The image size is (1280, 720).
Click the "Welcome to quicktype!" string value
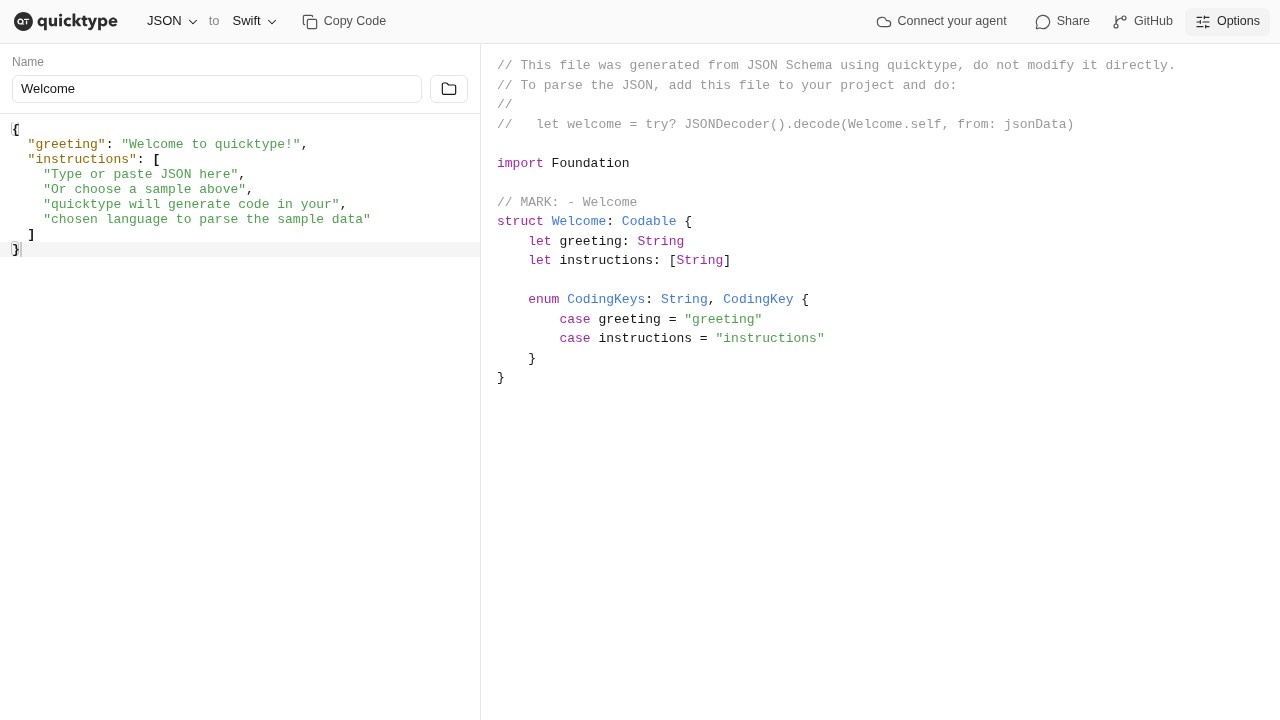[211, 144]
